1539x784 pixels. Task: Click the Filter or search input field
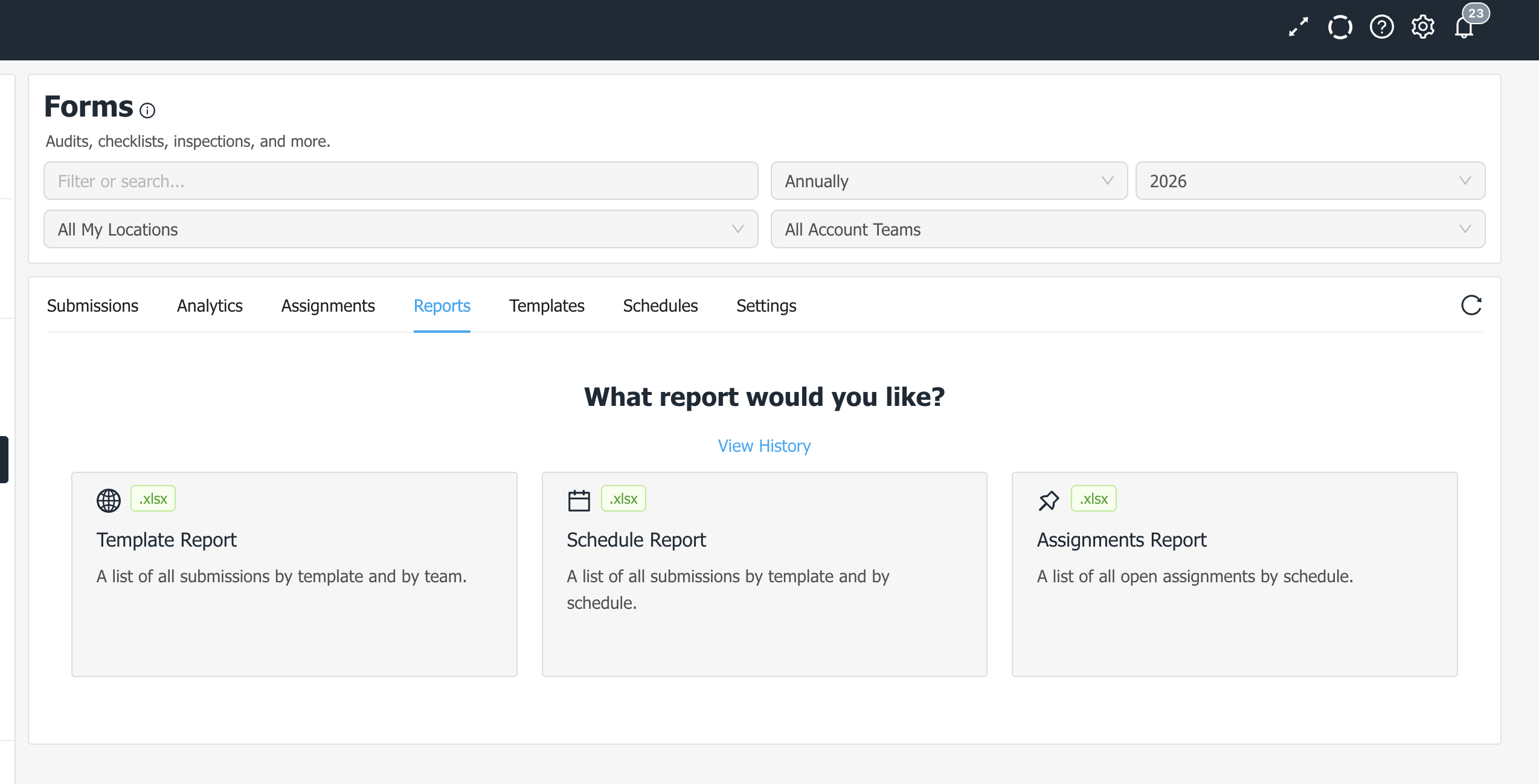click(x=400, y=181)
